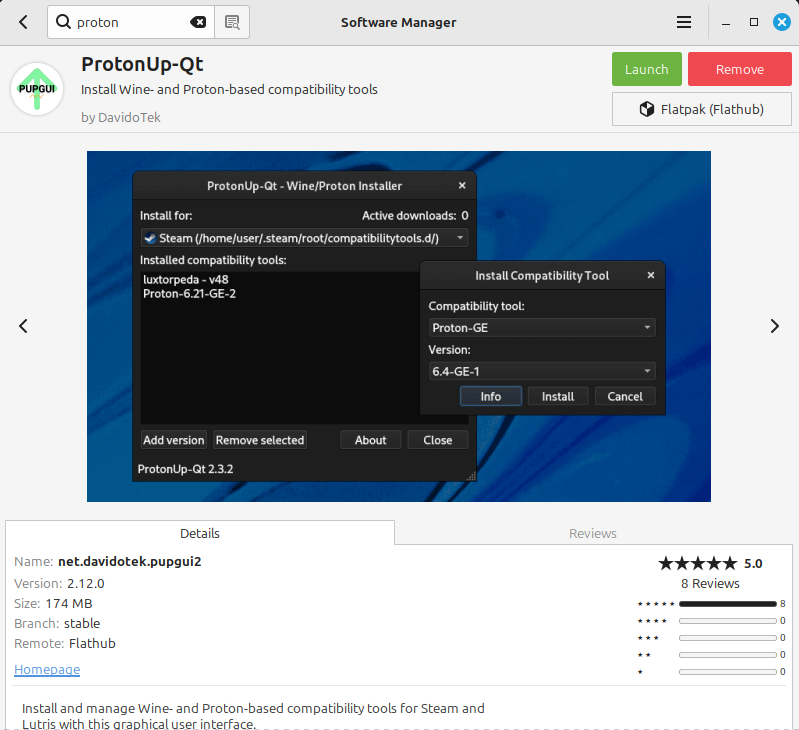
Task: Click the Software Manager window title
Action: [398, 22]
